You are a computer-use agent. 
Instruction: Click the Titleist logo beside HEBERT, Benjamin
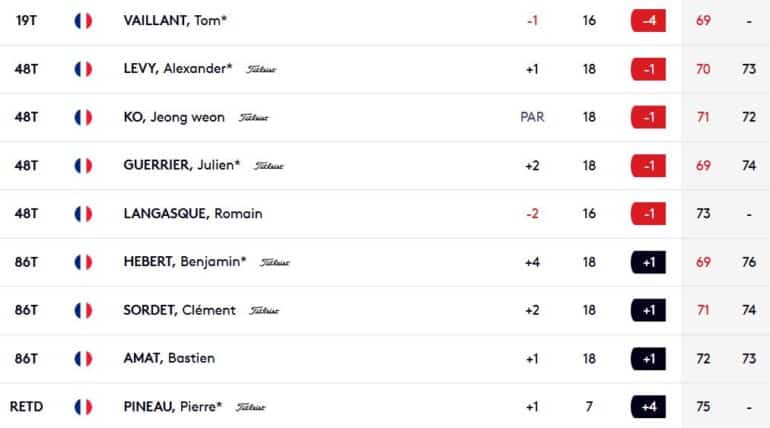click(275, 263)
